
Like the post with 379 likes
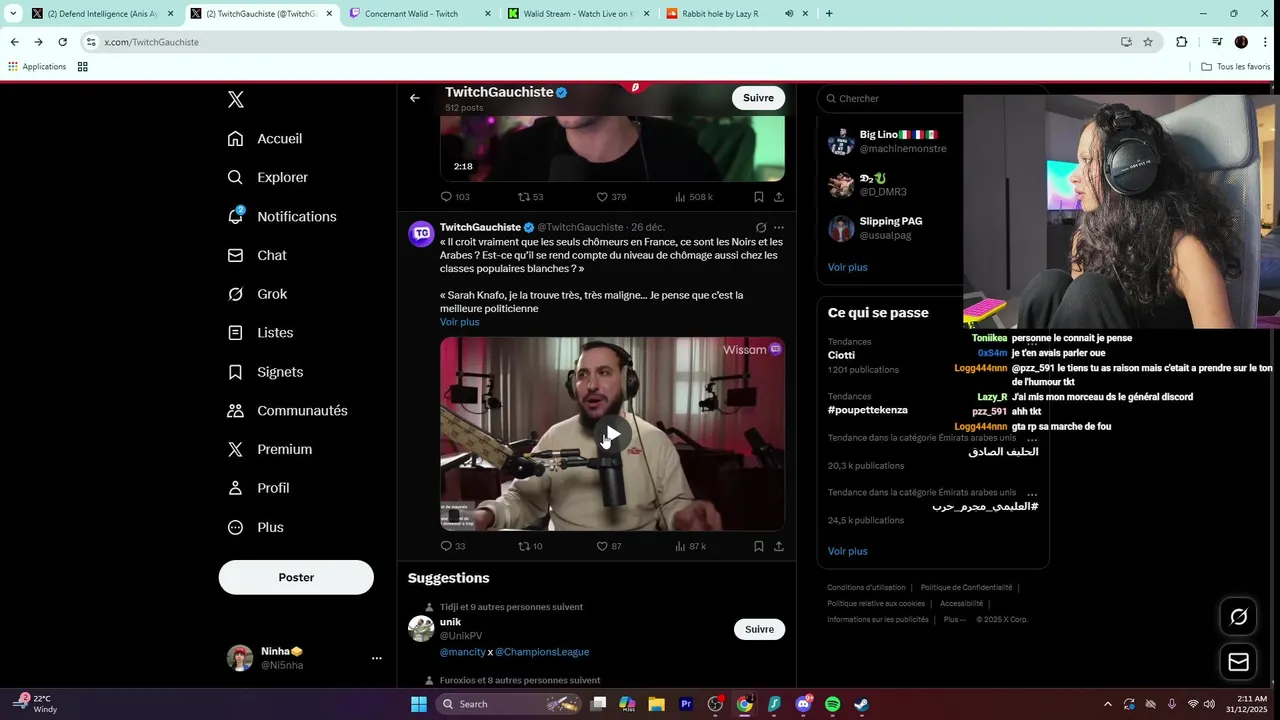tap(610, 197)
